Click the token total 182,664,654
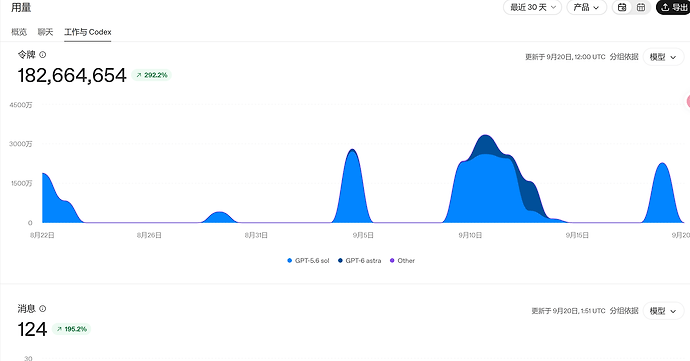Screen dimensions: 690x361 click(x=72, y=75)
